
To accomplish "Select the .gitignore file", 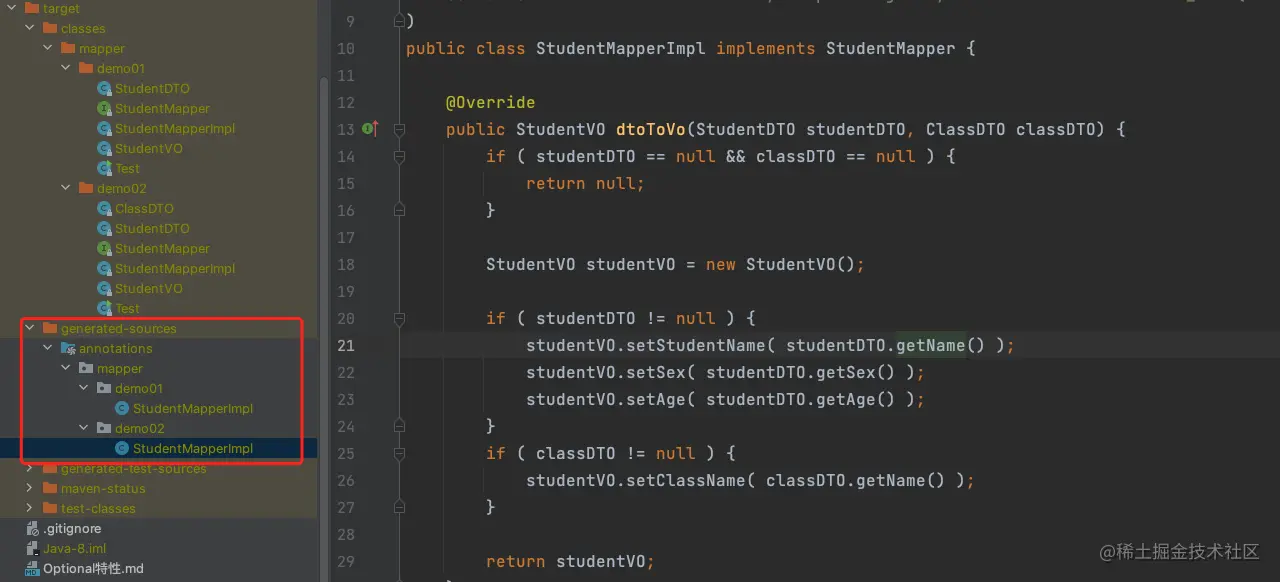I will pyautogui.click(x=72, y=528).
